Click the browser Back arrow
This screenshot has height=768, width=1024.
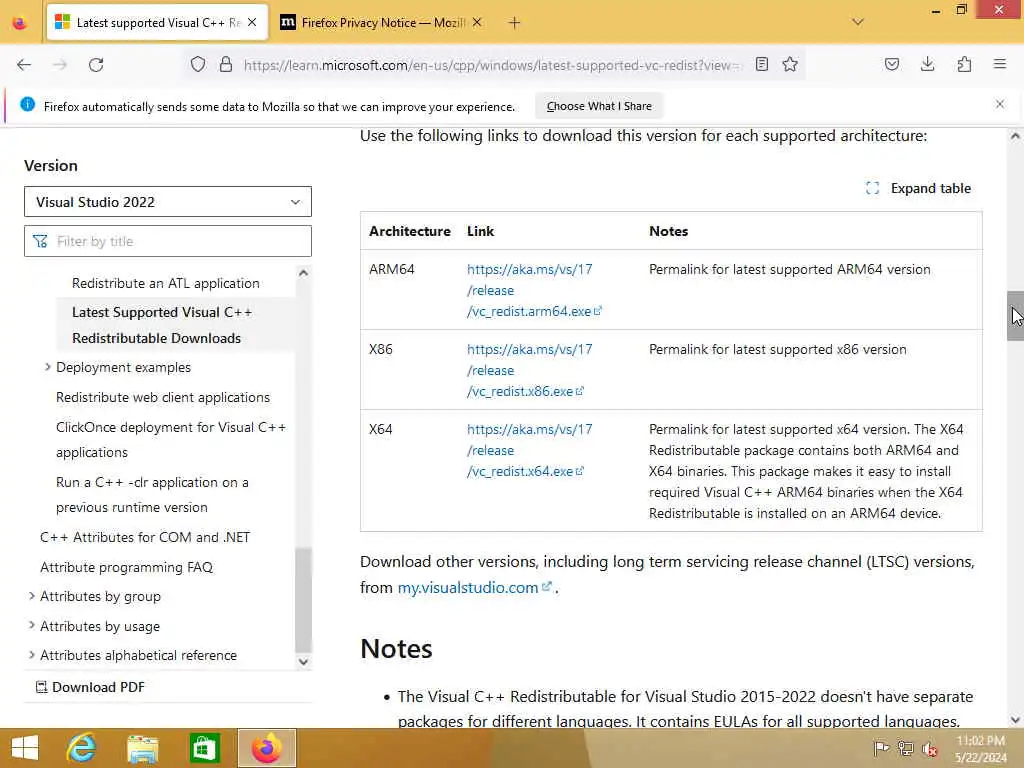[x=24, y=65]
